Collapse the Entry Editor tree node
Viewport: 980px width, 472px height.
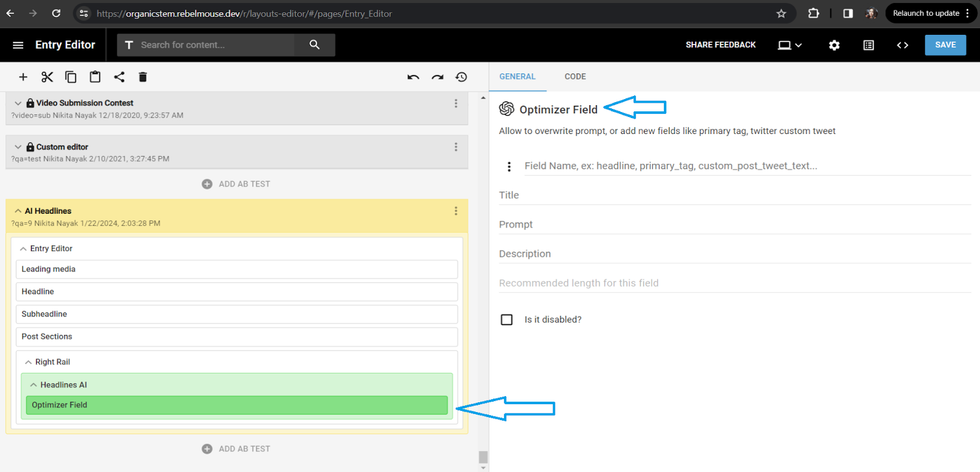point(24,249)
